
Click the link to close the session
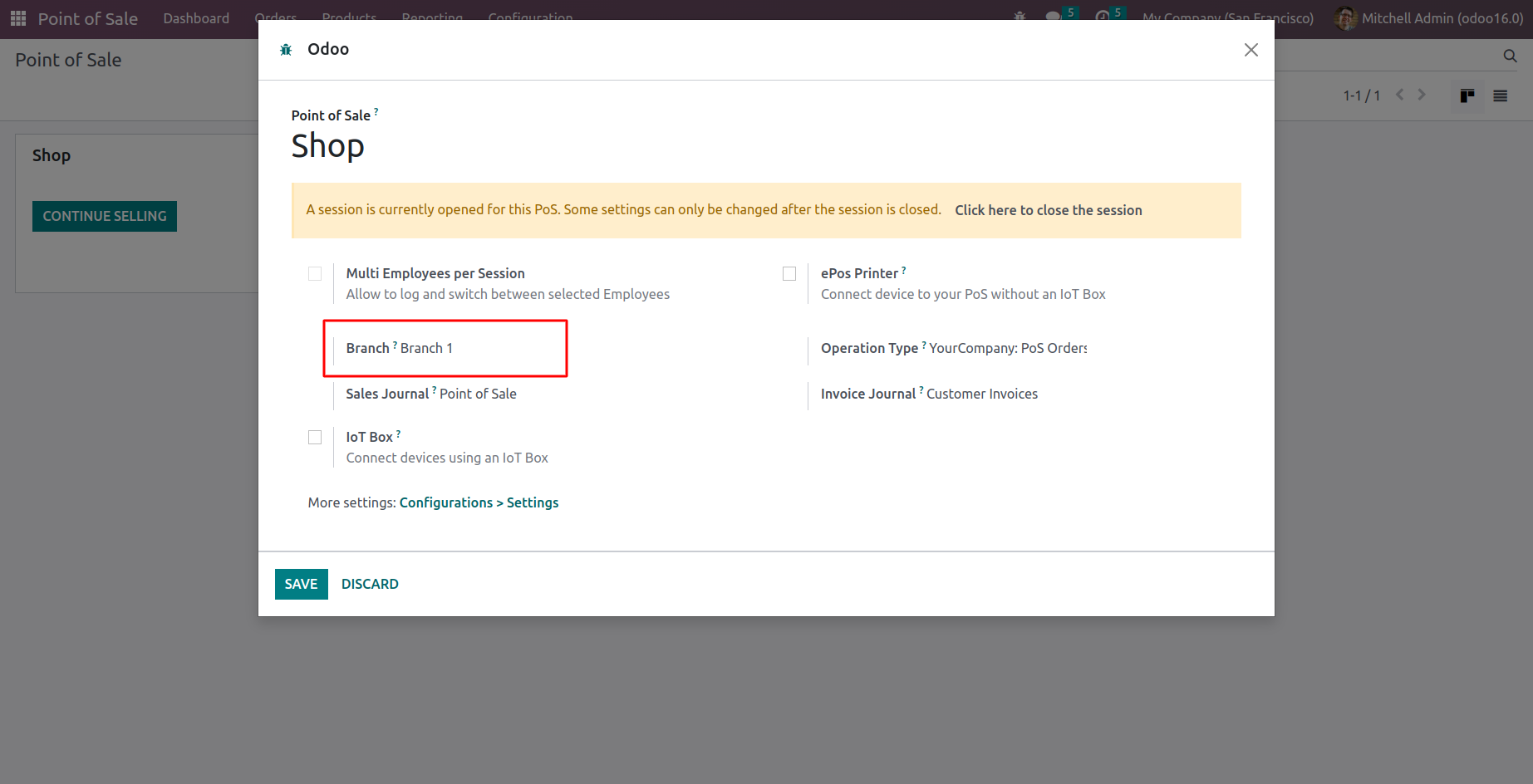point(1048,211)
